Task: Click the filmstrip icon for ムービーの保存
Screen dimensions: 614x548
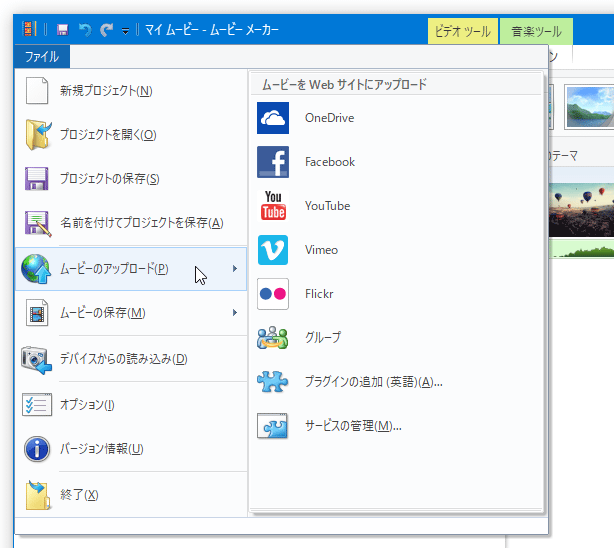Action: pos(37,313)
